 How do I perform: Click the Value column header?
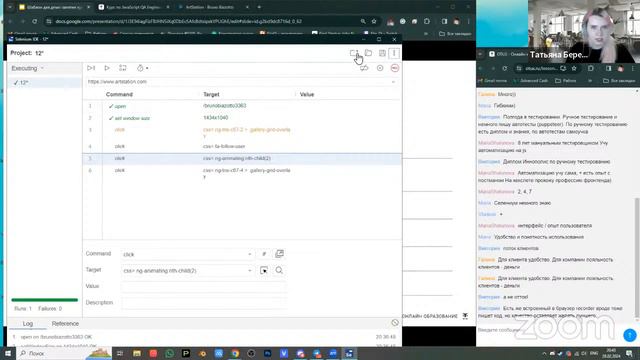coord(307,94)
